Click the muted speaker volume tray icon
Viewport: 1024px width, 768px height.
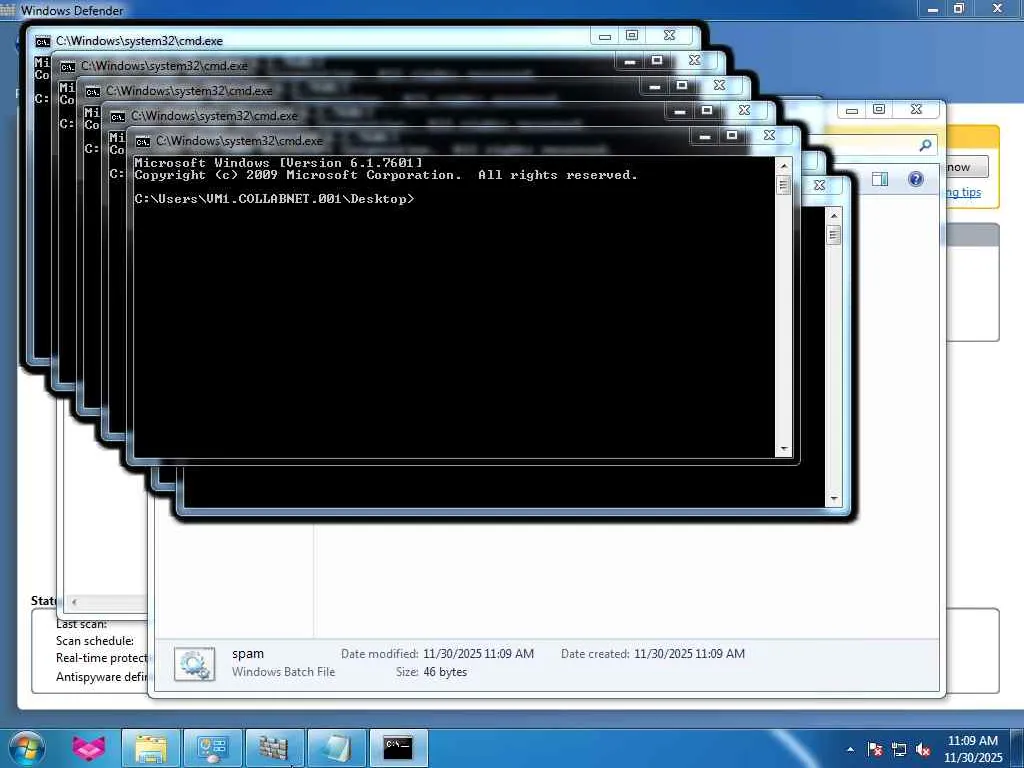click(x=923, y=750)
